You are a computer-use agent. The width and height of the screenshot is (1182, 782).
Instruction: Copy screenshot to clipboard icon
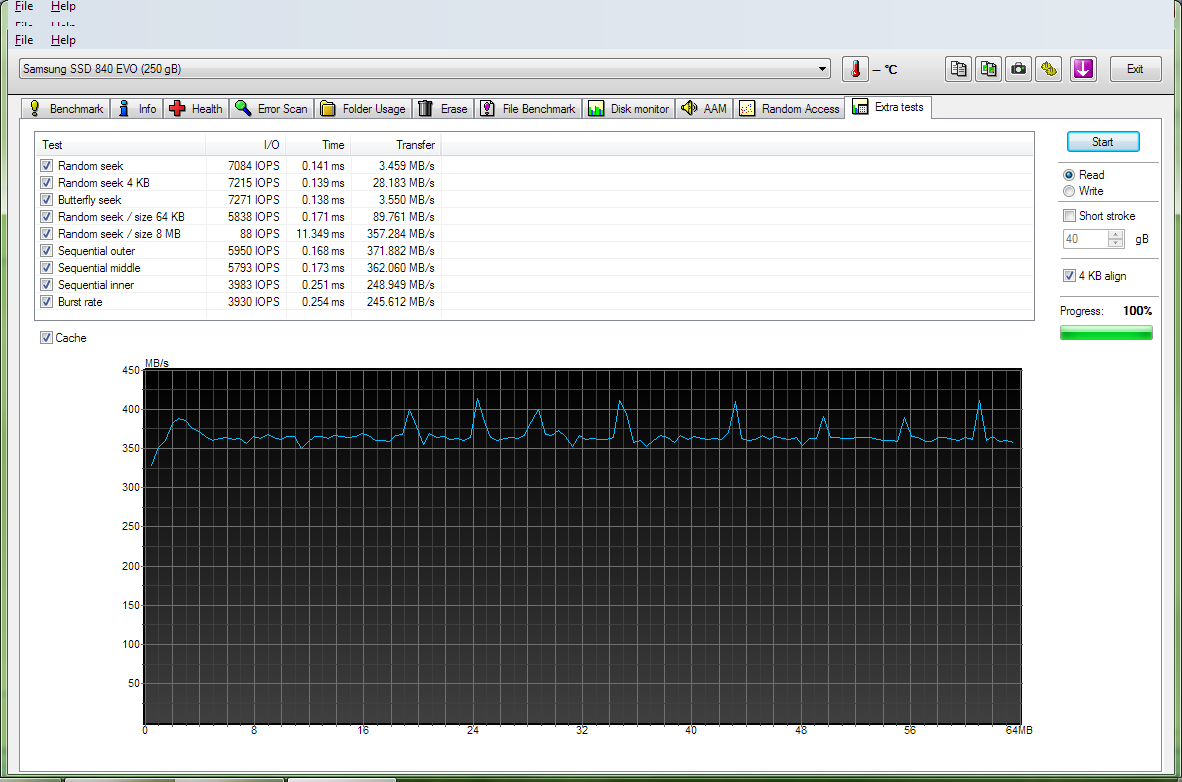point(988,69)
